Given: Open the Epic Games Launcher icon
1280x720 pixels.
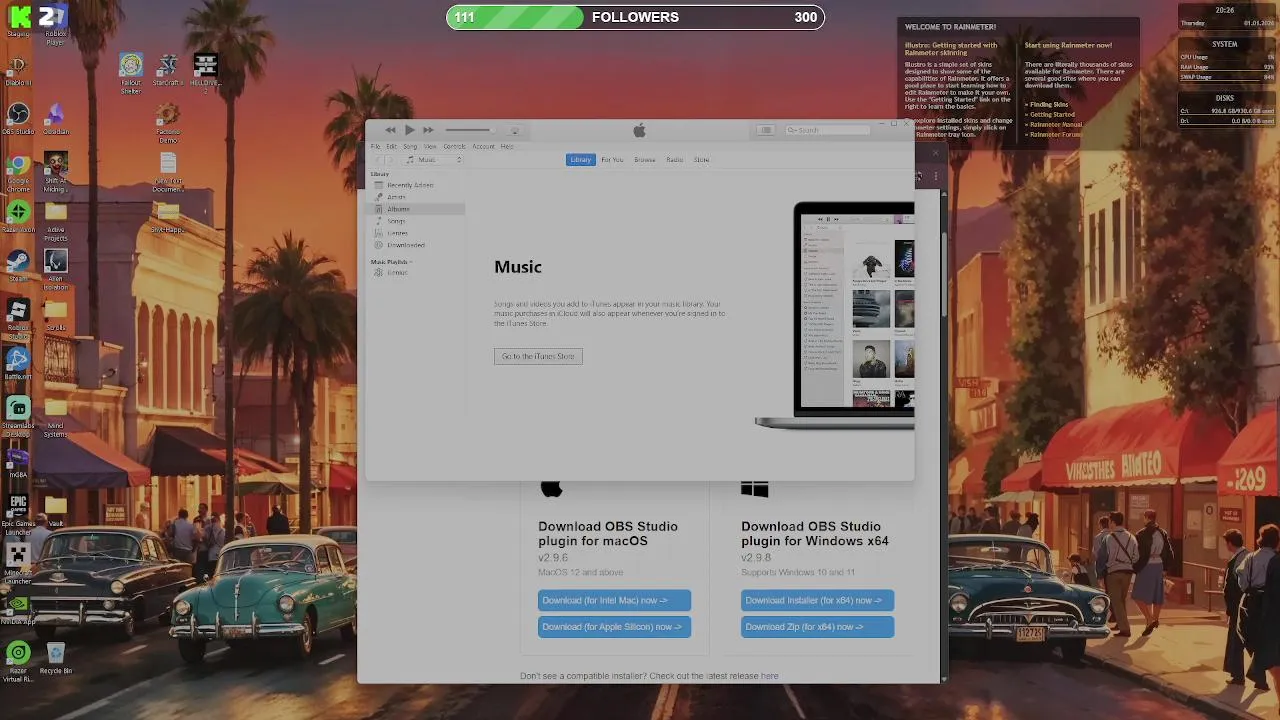Looking at the screenshot, I should 18,512.
